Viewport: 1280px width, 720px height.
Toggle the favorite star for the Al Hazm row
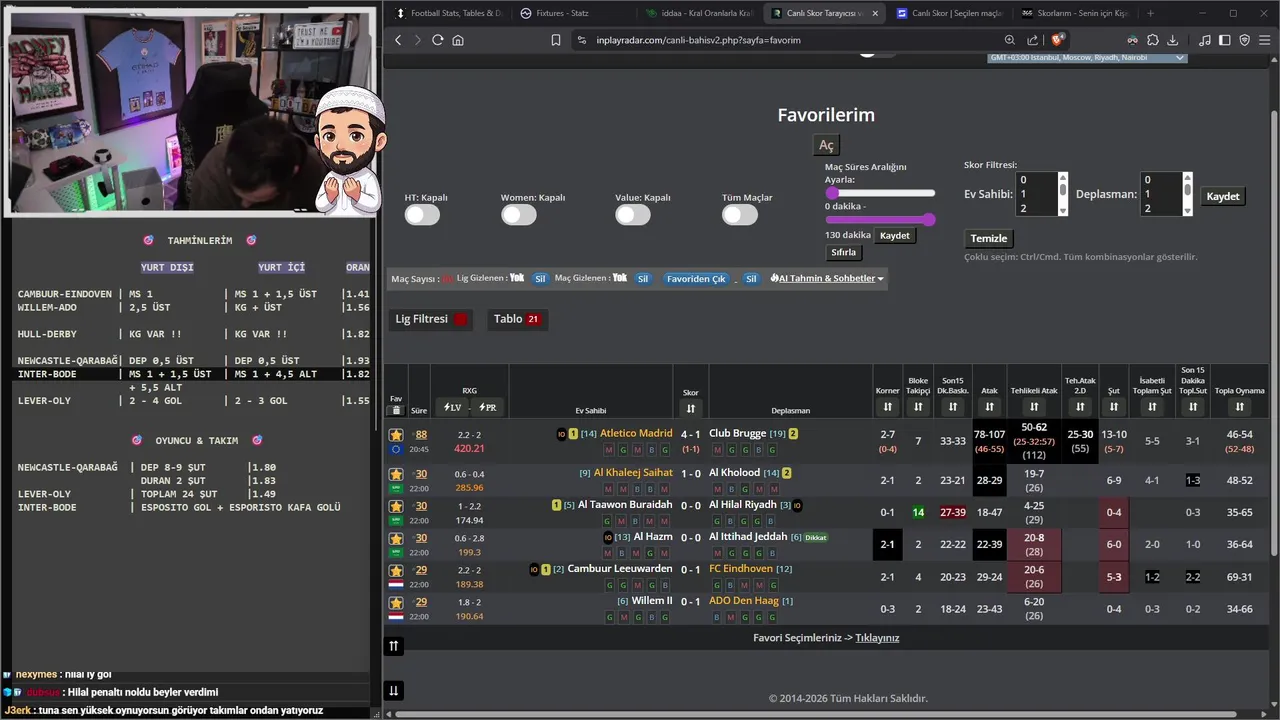[x=396, y=538]
